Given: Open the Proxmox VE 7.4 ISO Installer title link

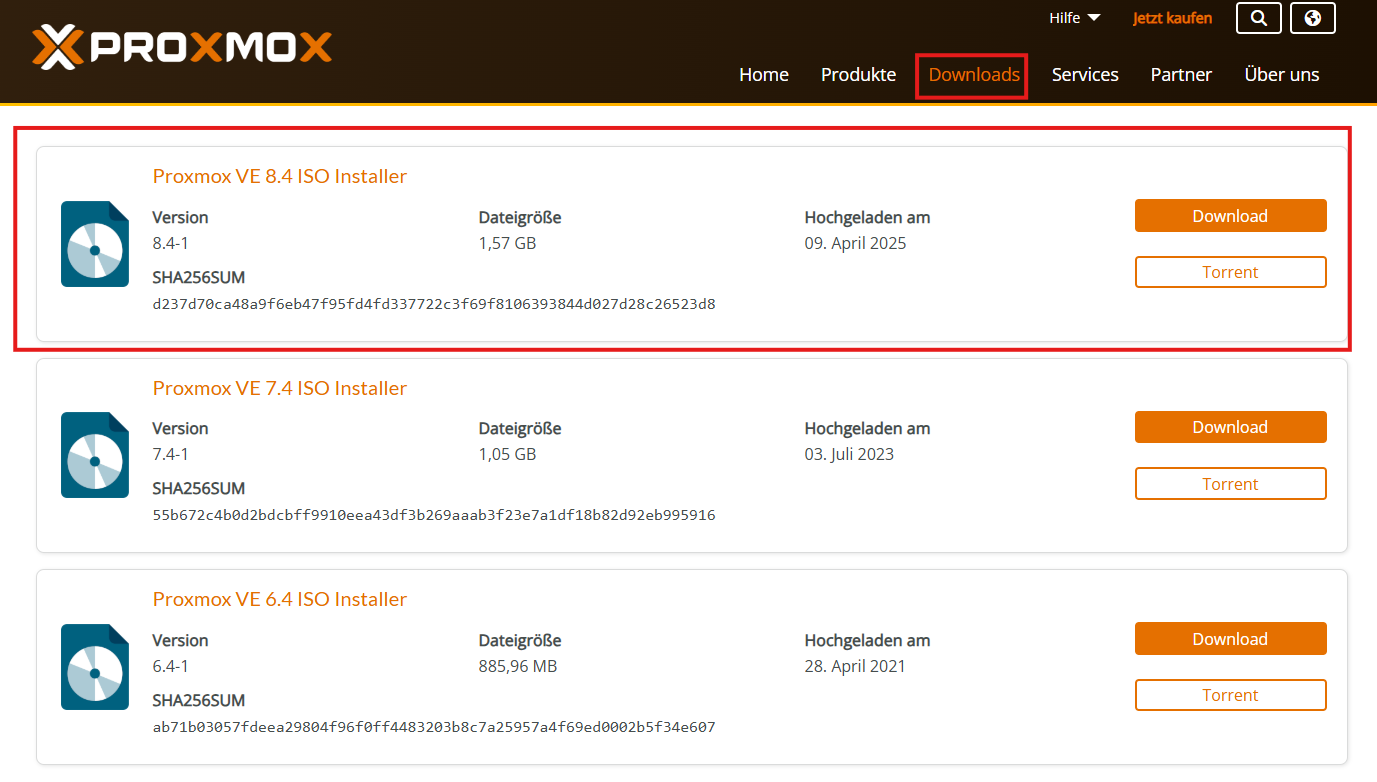Looking at the screenshot, I should pyautogui.click(x=280, y=388).
